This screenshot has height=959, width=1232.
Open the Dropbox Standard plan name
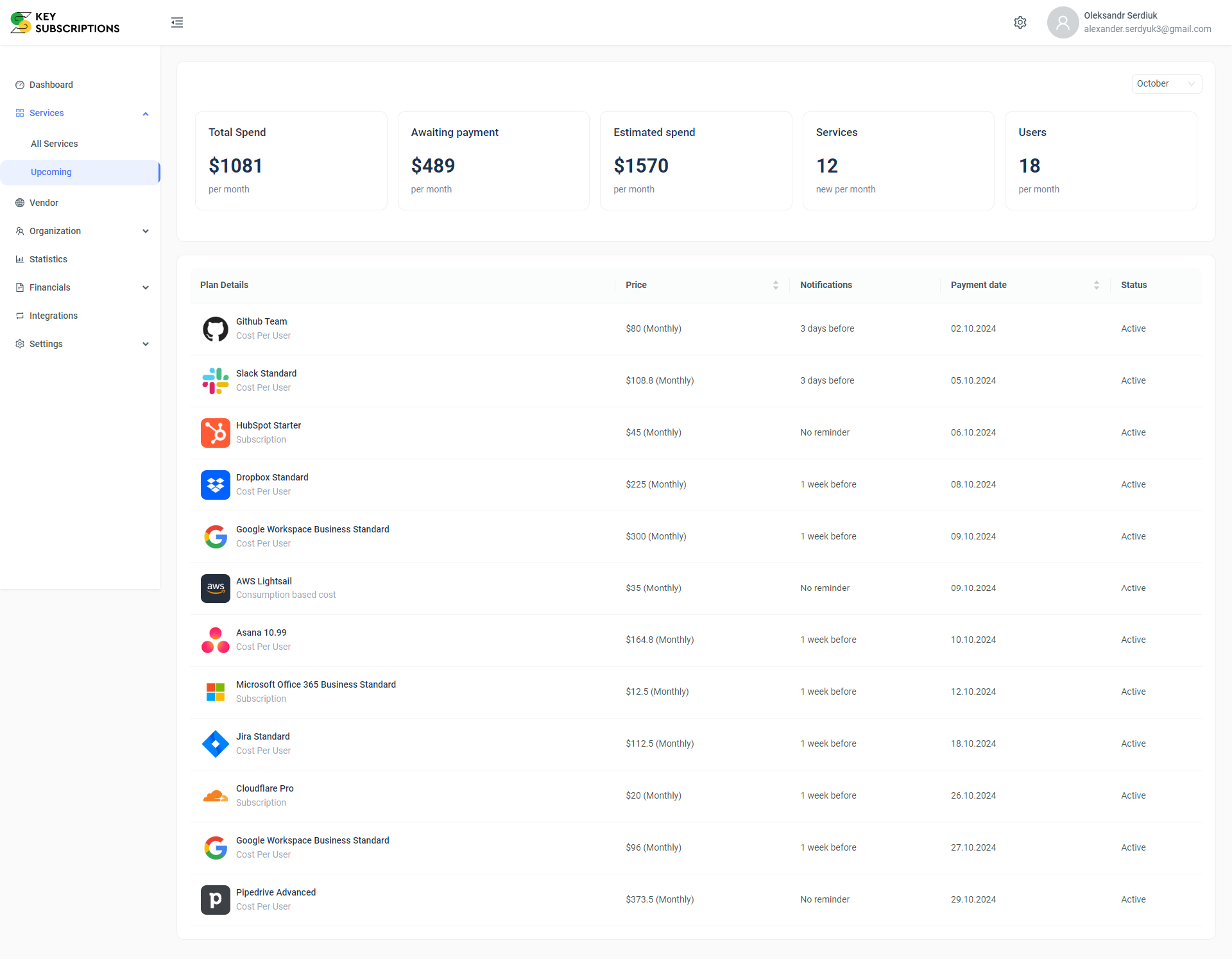tap(272, 477)
